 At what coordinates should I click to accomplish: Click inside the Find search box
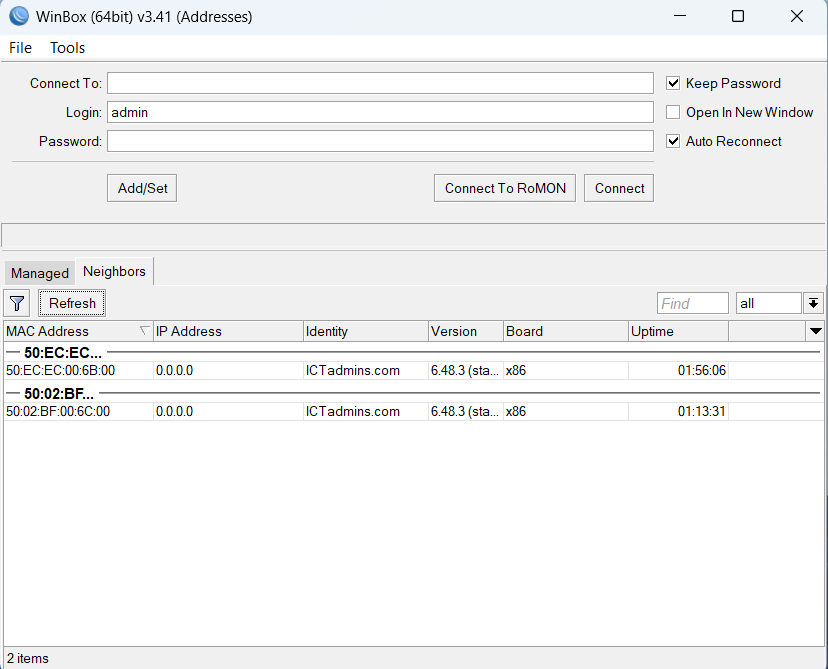[x=692, y=303]
